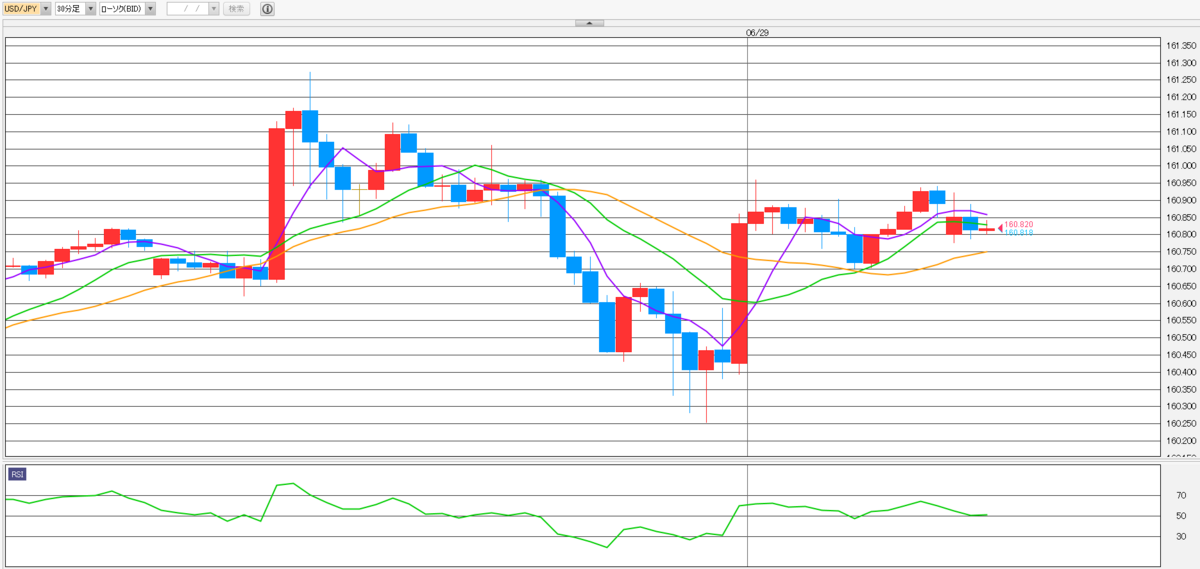Click the 161.350 price axis label
The height and width of the screenshot is (569, 1200).
pos(1182,45)
